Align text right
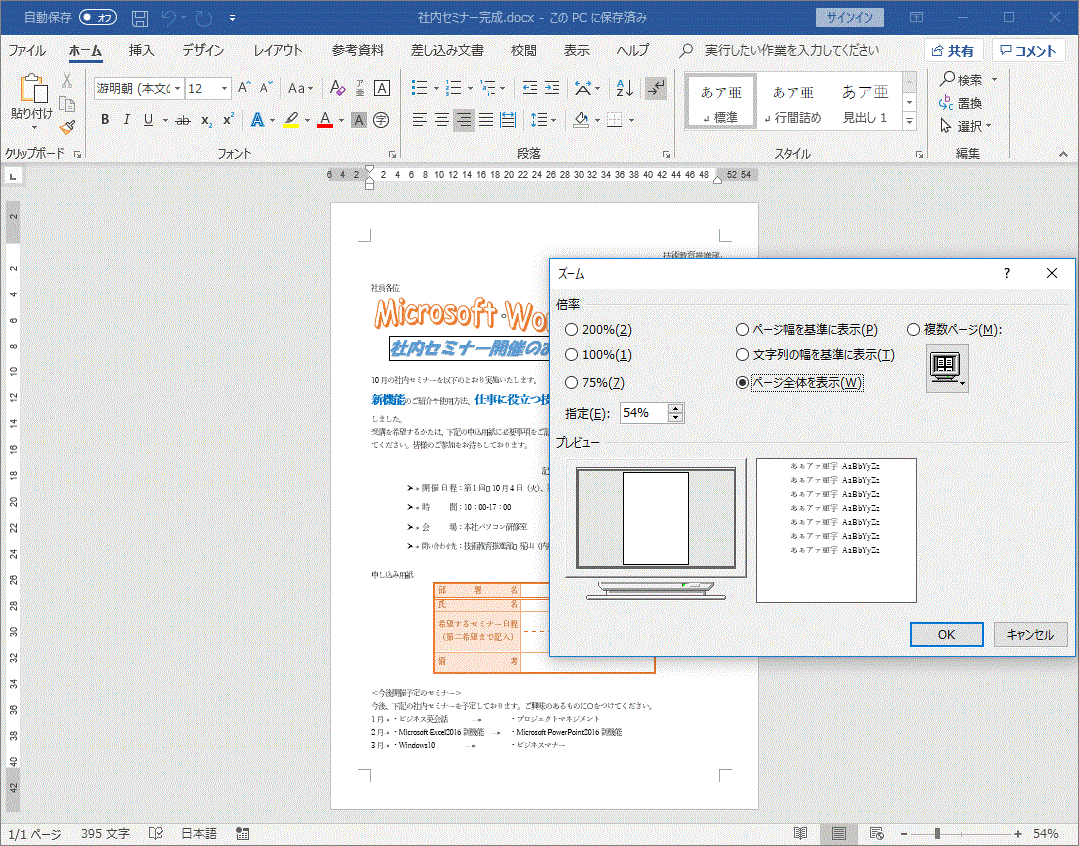Image resolution: width=1079 pixels, height=846 pixels. [464, 120]
